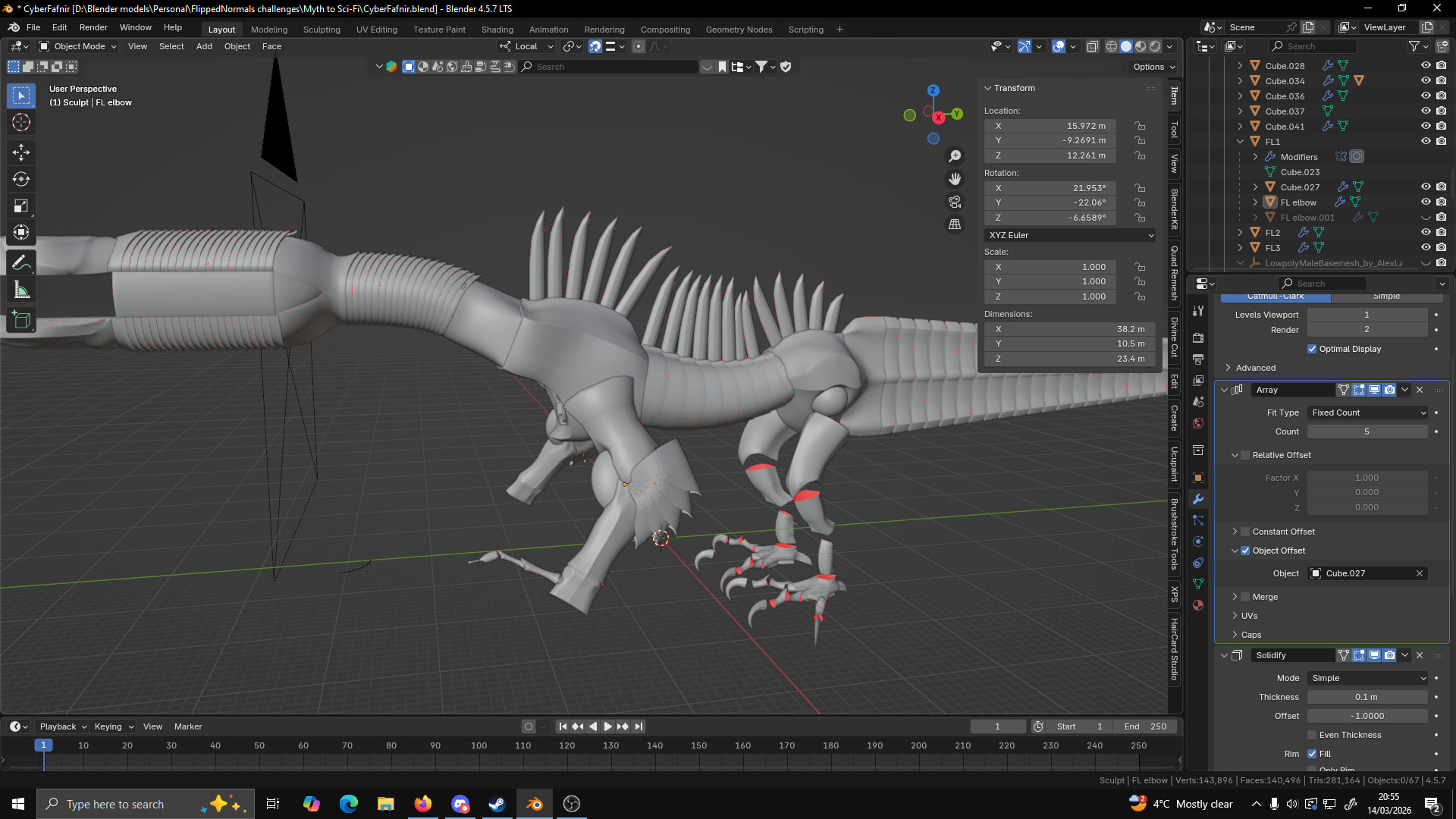Screen dimensions: 1456x819
Task: Open the Render menu
Action: [x=93, y=27]
